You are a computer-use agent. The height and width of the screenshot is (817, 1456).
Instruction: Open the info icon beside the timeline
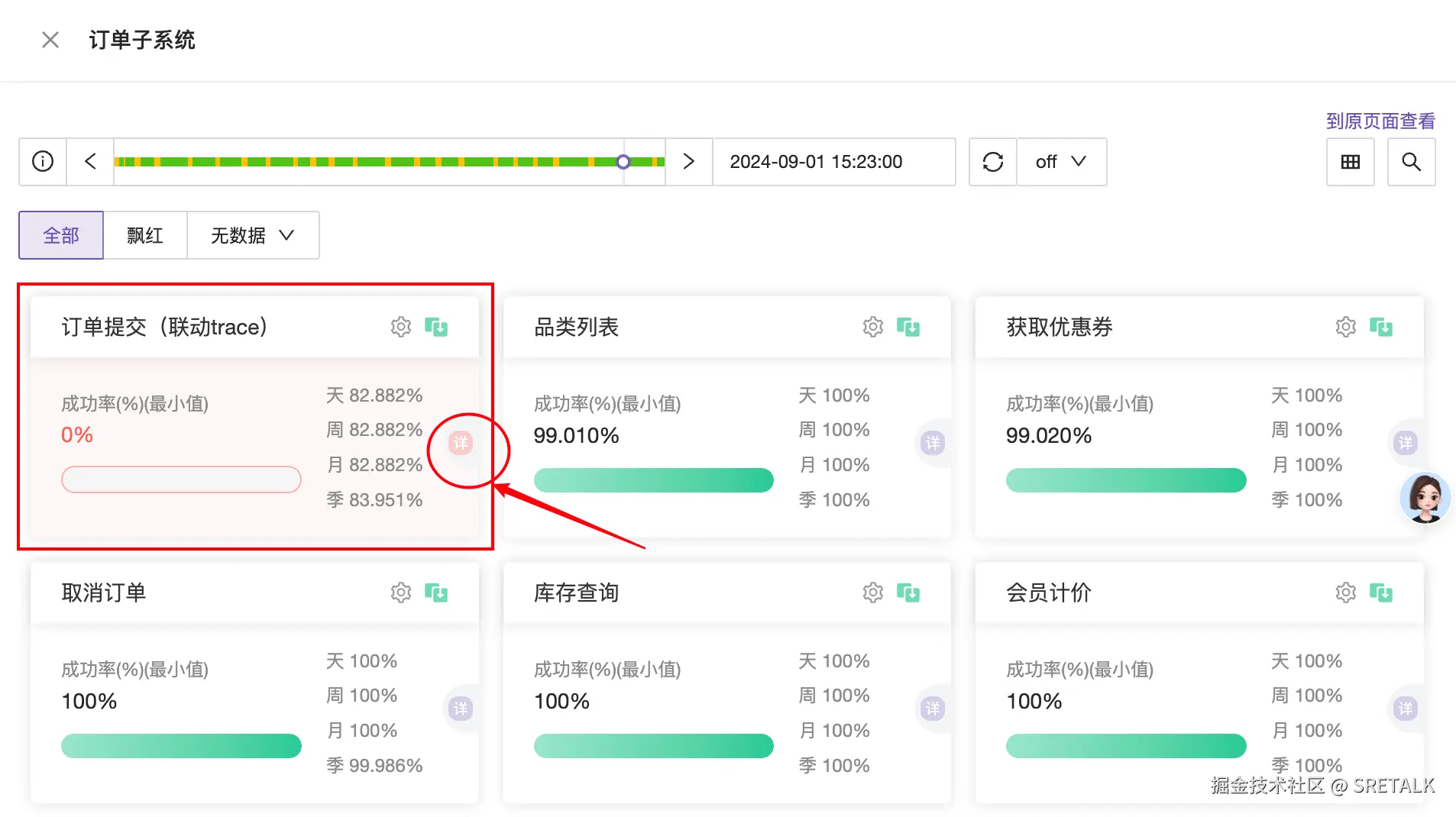[42, 161]
